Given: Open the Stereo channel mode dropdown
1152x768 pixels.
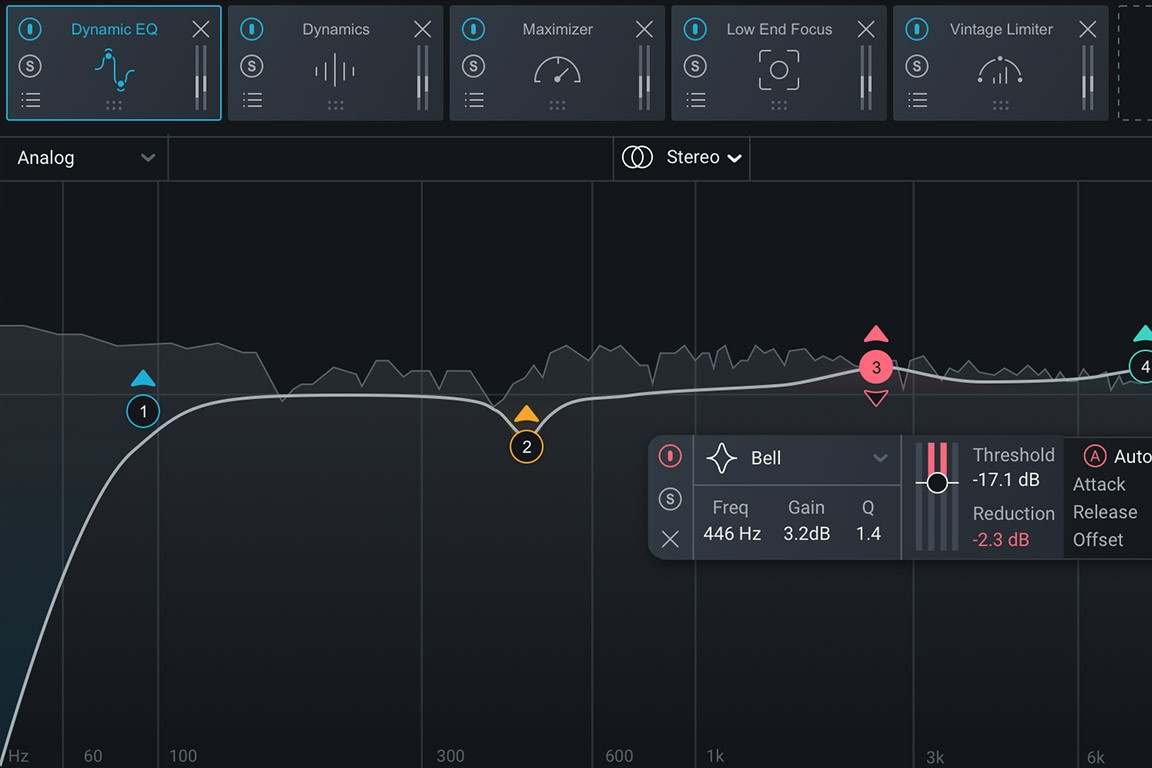Looking at the screenshot, I should point(703,157).
